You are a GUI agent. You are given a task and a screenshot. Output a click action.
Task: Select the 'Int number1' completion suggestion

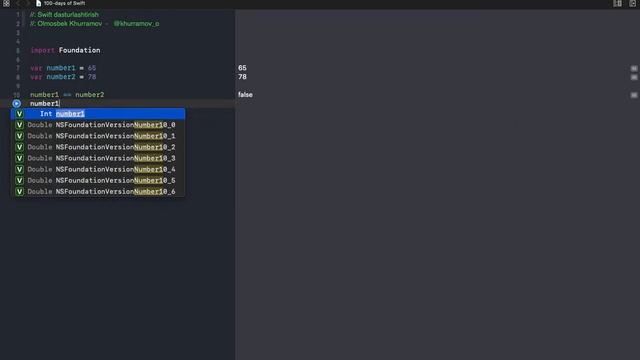click(98, 114)
